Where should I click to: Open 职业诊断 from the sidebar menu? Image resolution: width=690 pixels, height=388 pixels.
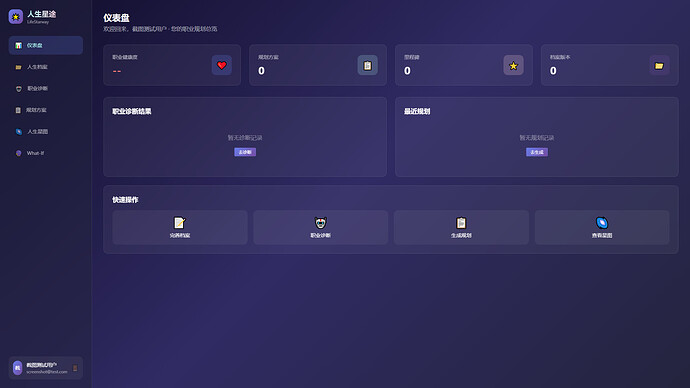click(46, 88)
